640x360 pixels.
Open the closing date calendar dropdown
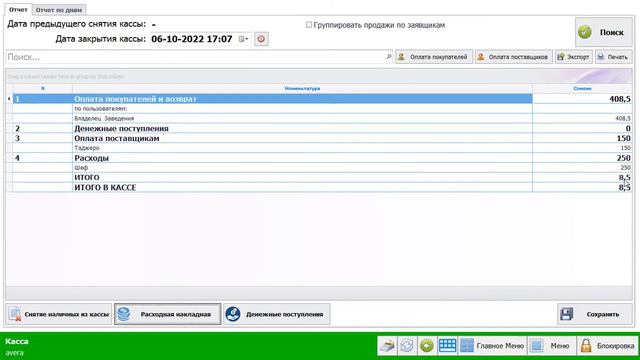pyautogui.click(x=243, y=39)
